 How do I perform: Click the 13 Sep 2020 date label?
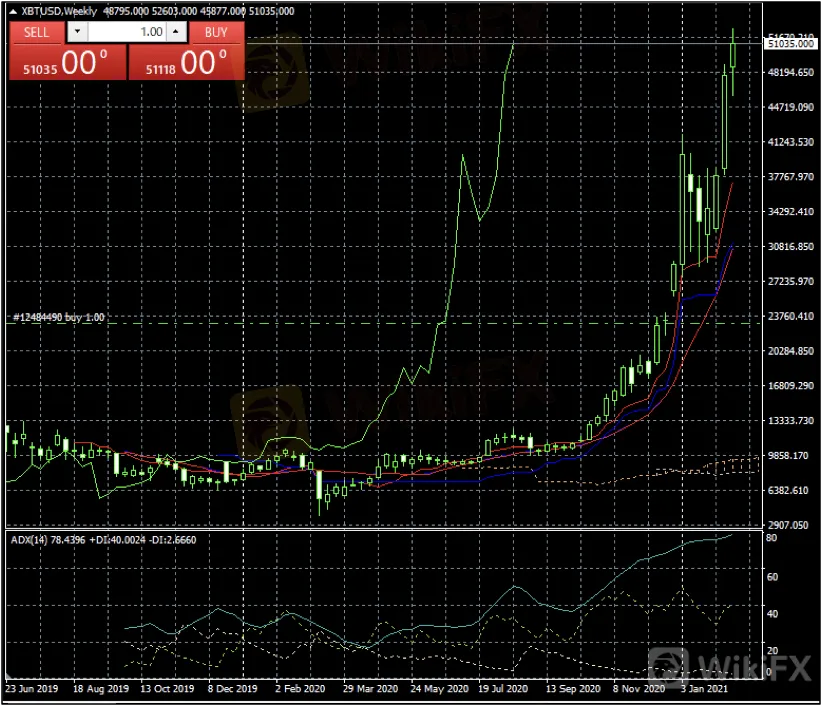pos(573,688)
